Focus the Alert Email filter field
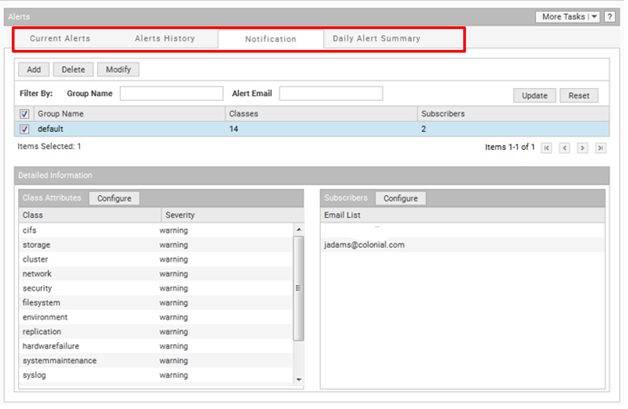This screenshot has height=409, width=628. click(330, 94)
